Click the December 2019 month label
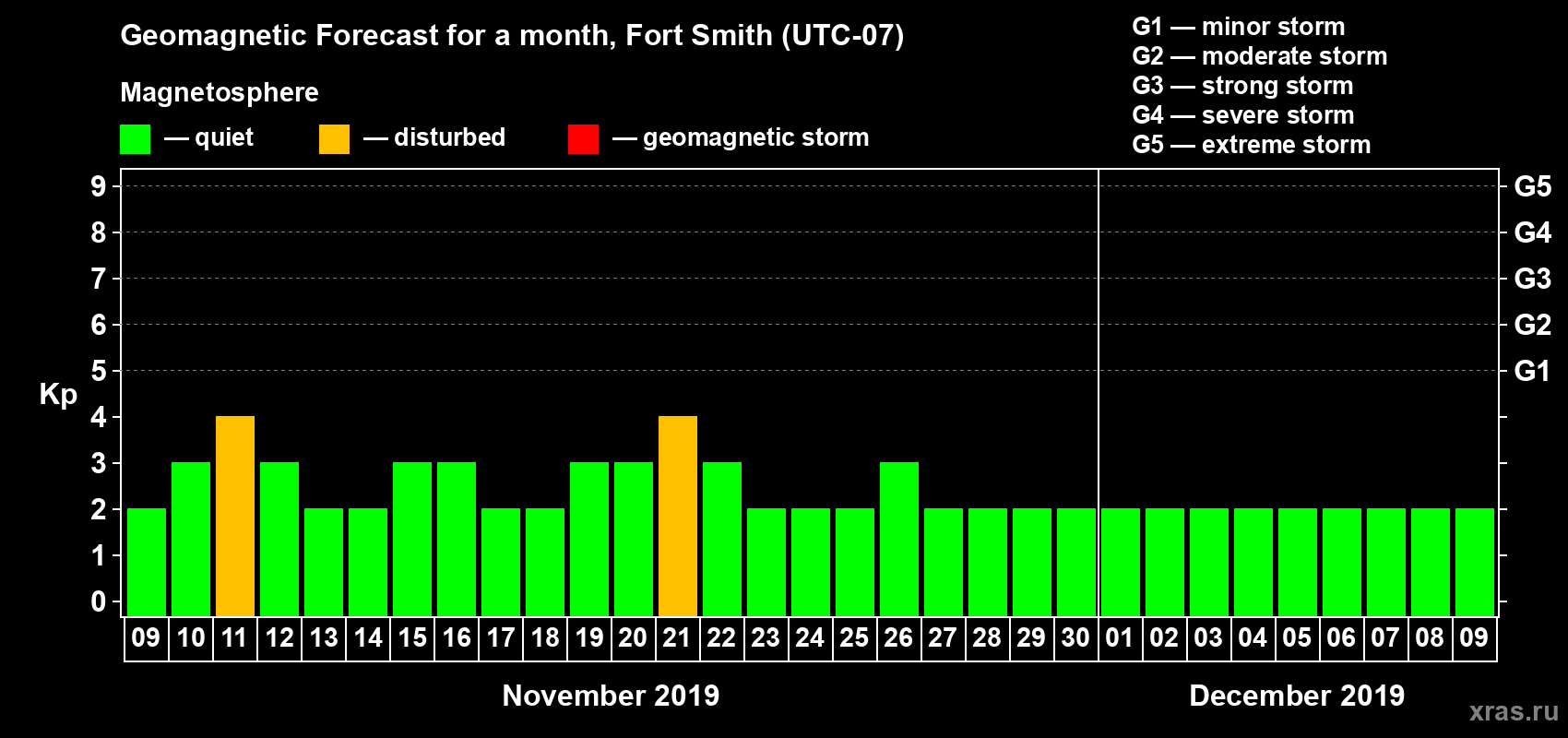The width and height of the screenshot is (1568, 738). [x=1296, y=696]
